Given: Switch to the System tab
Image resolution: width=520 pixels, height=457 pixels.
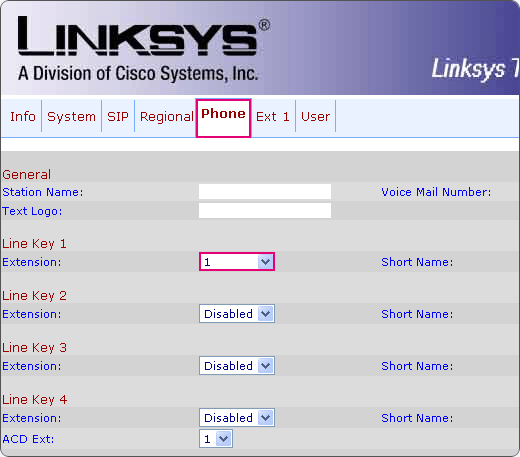Looking at the screenshot, I should coord(71,117).
